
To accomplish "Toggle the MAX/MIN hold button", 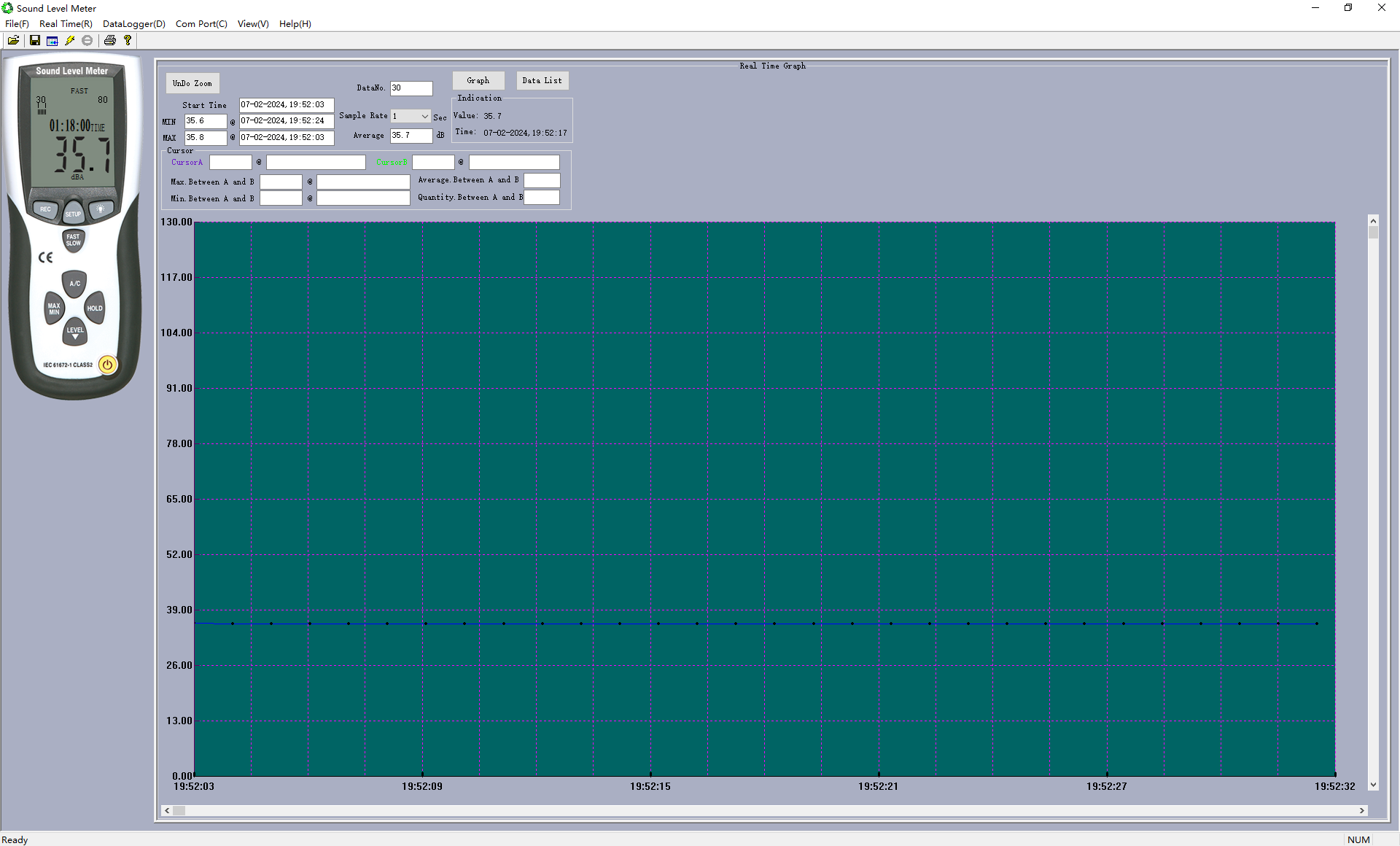I will click(x=52, y=308).
